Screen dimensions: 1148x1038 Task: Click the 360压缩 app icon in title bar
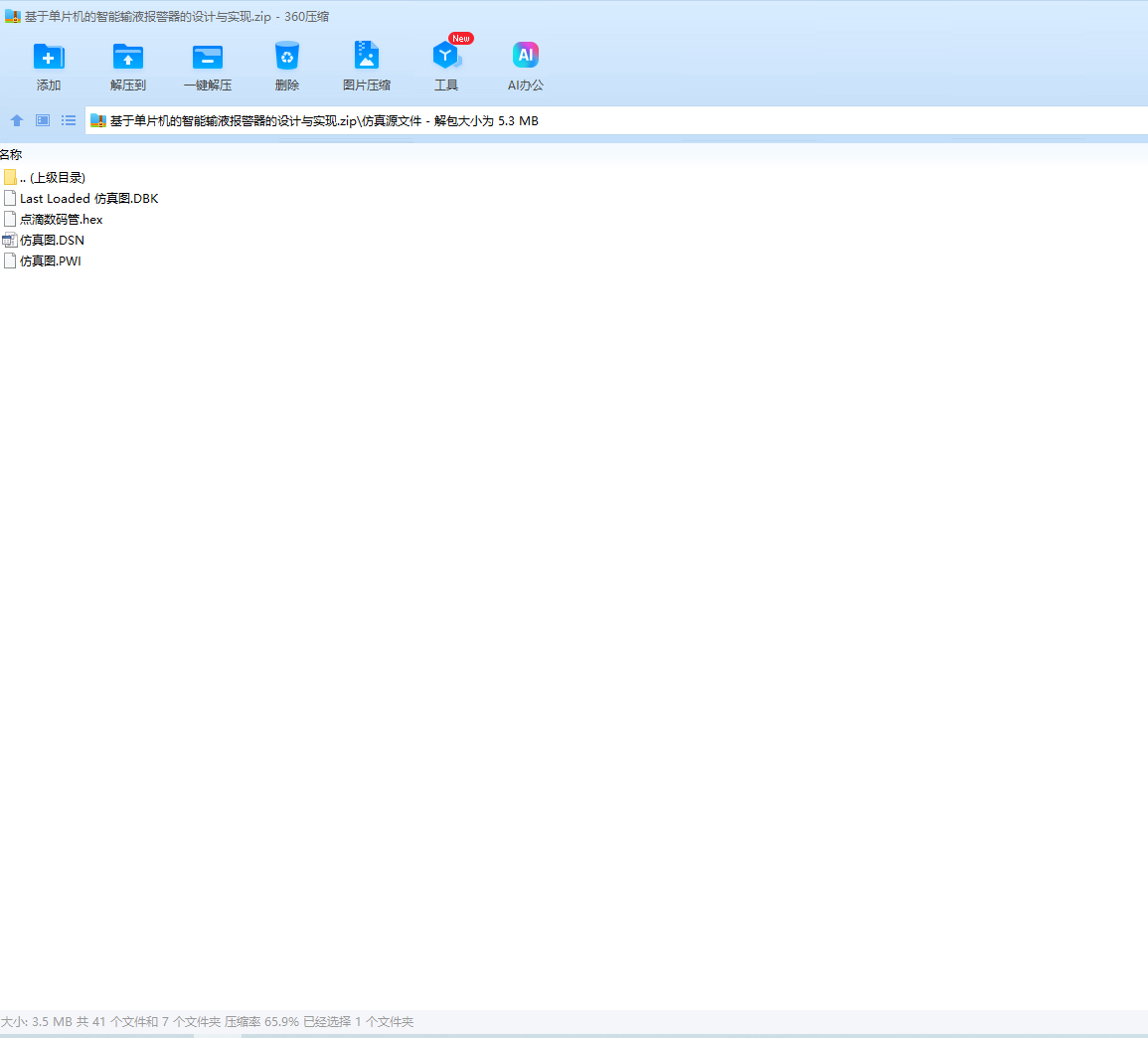pos(13,16)
